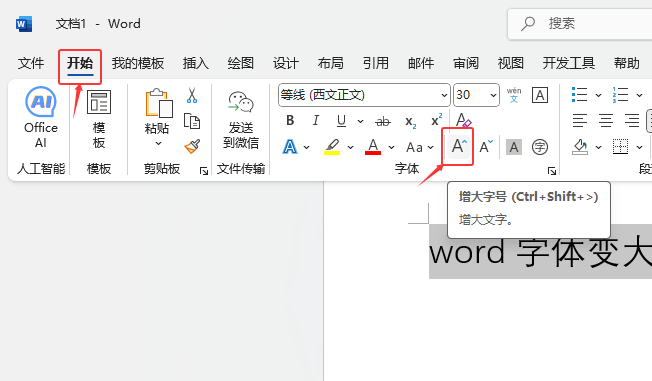Expand underline style dropdown arrow
Screen dimensions: 652x381
361,121
